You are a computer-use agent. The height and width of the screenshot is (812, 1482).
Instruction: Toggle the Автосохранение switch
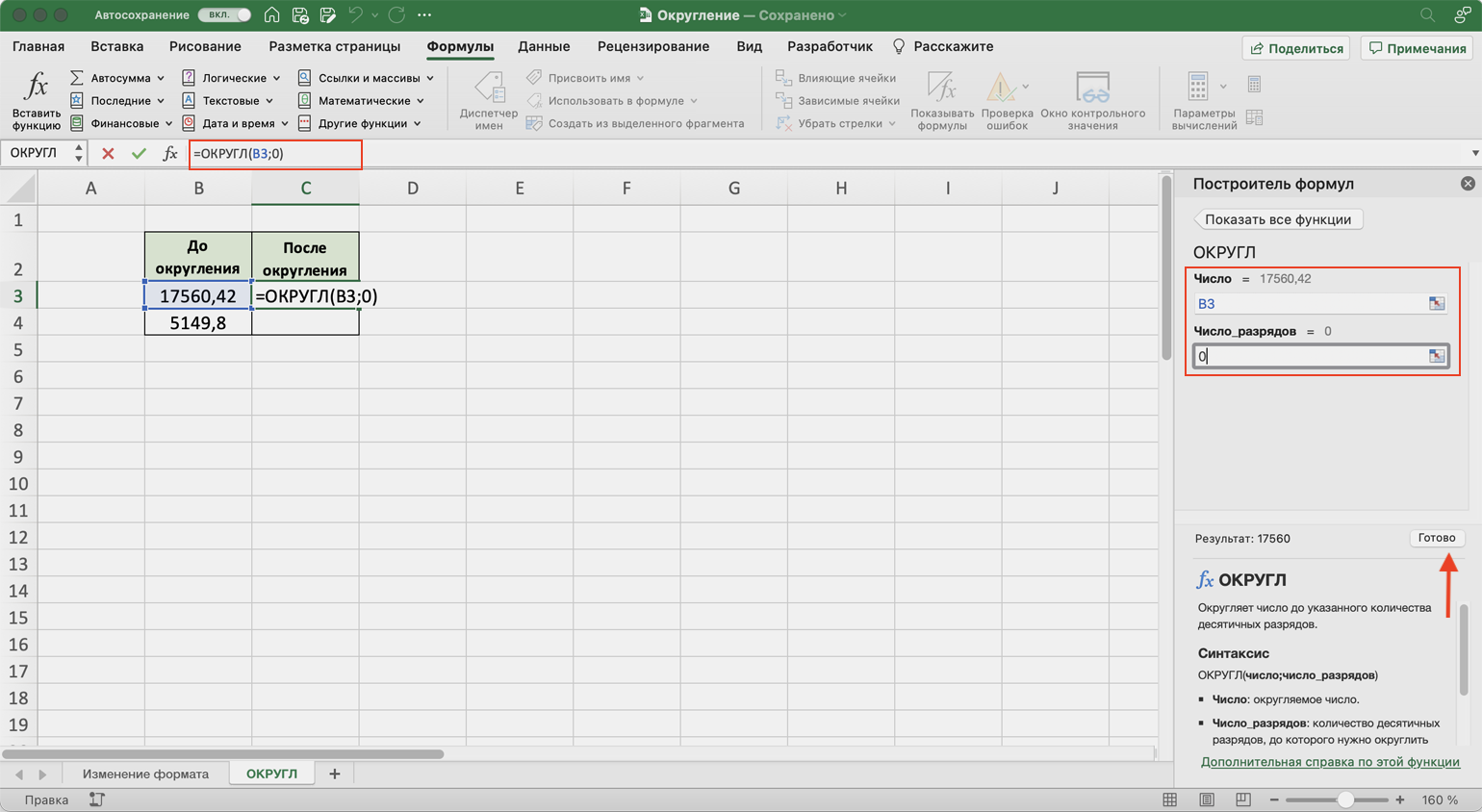pyautogui.click(x=225, y=15)
